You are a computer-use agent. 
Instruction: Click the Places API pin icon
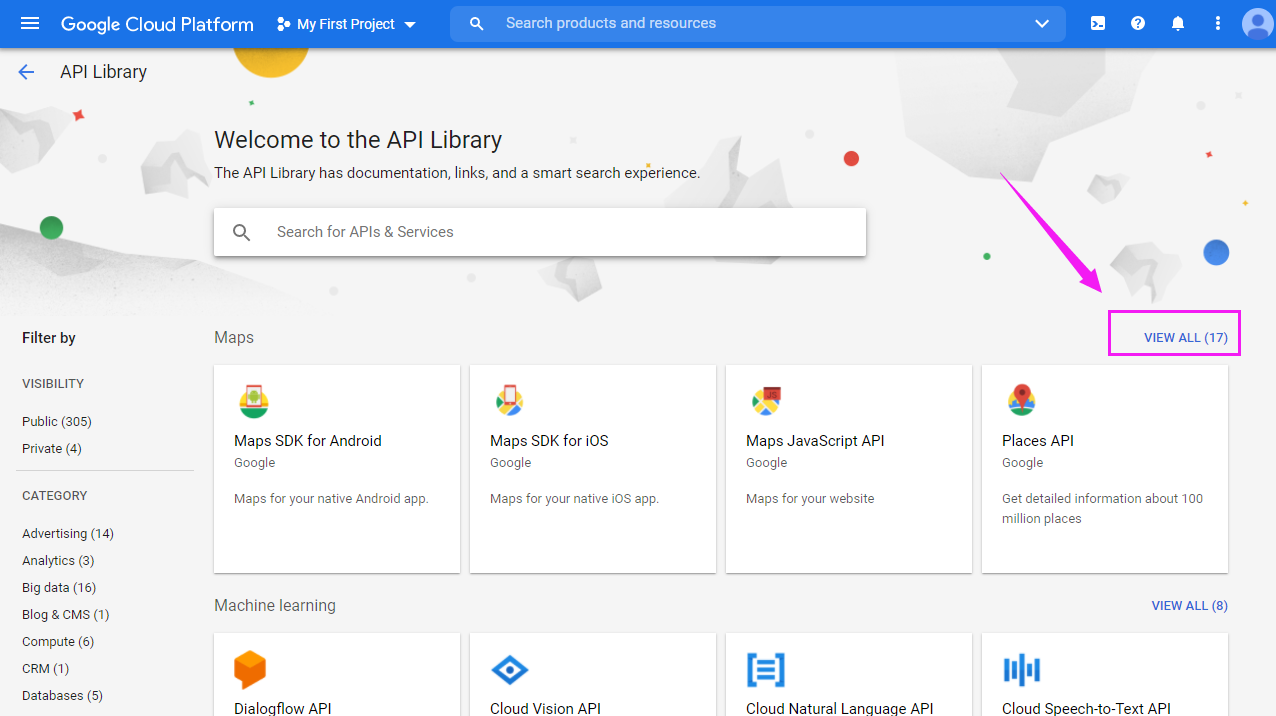[x=1022, y=400]
